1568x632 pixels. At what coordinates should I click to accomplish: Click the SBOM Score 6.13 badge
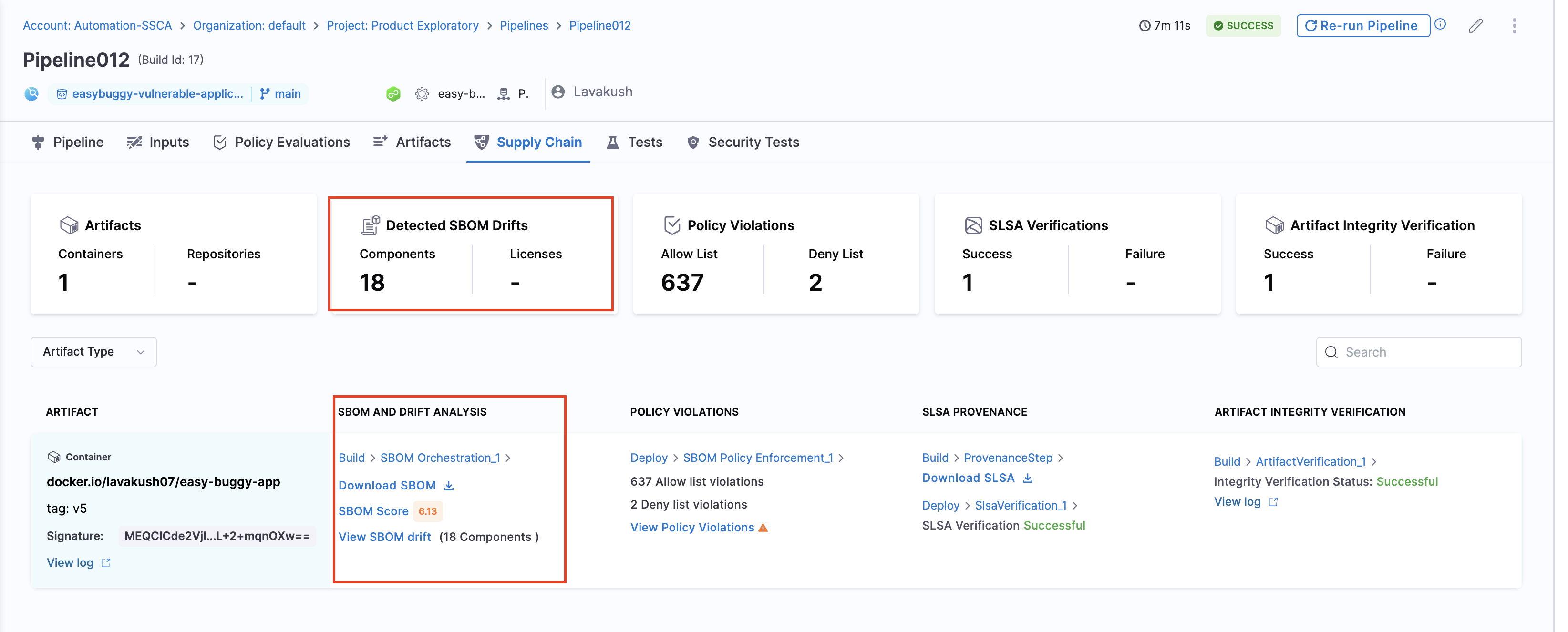point(427,511)
